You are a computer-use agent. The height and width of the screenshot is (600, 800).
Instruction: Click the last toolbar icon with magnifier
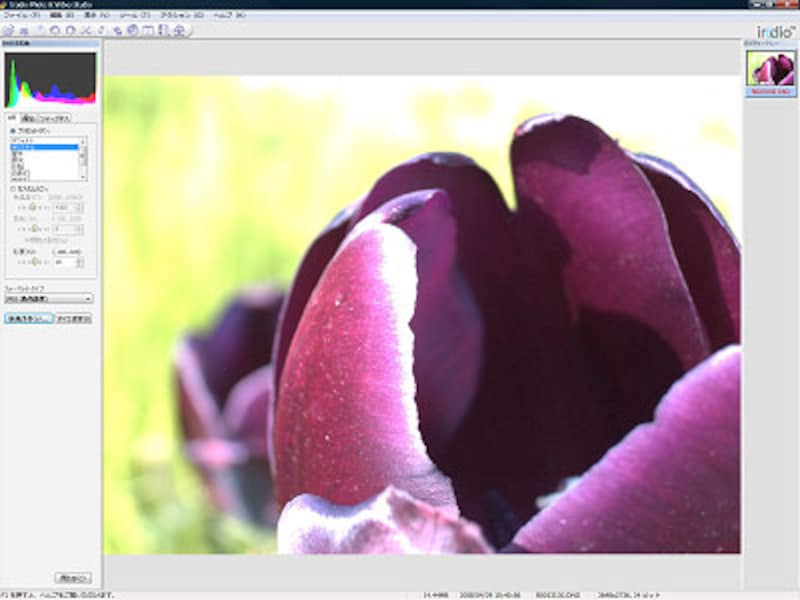pos(179,31)
